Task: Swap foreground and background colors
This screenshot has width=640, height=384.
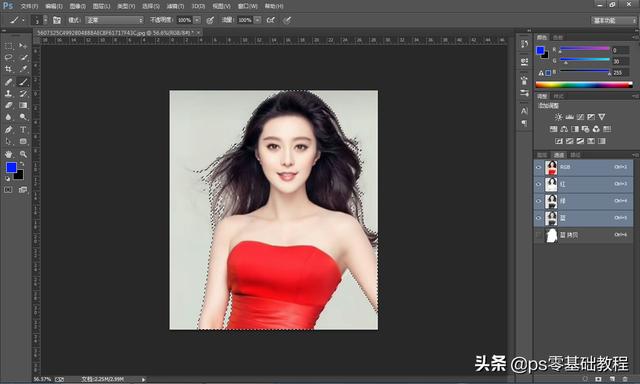Action: pyautogui.click(x=22, y=164)
